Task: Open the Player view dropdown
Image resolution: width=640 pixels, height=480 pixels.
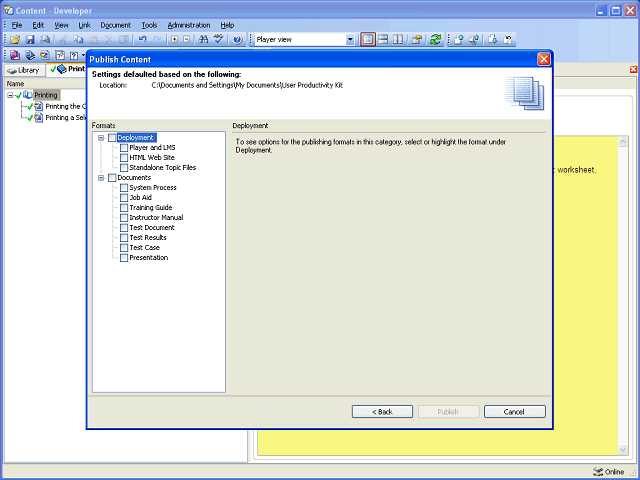Action: pos(350,40)
